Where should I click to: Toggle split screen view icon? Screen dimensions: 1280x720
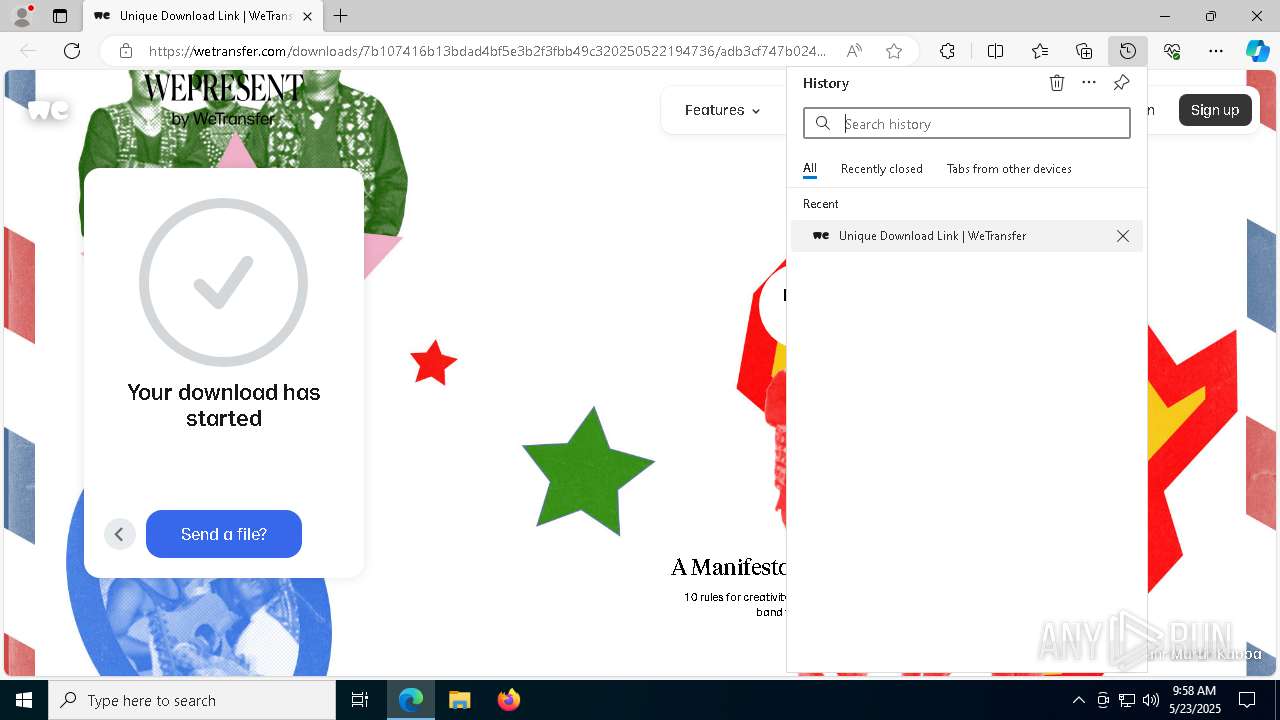(x=995, y=51)
